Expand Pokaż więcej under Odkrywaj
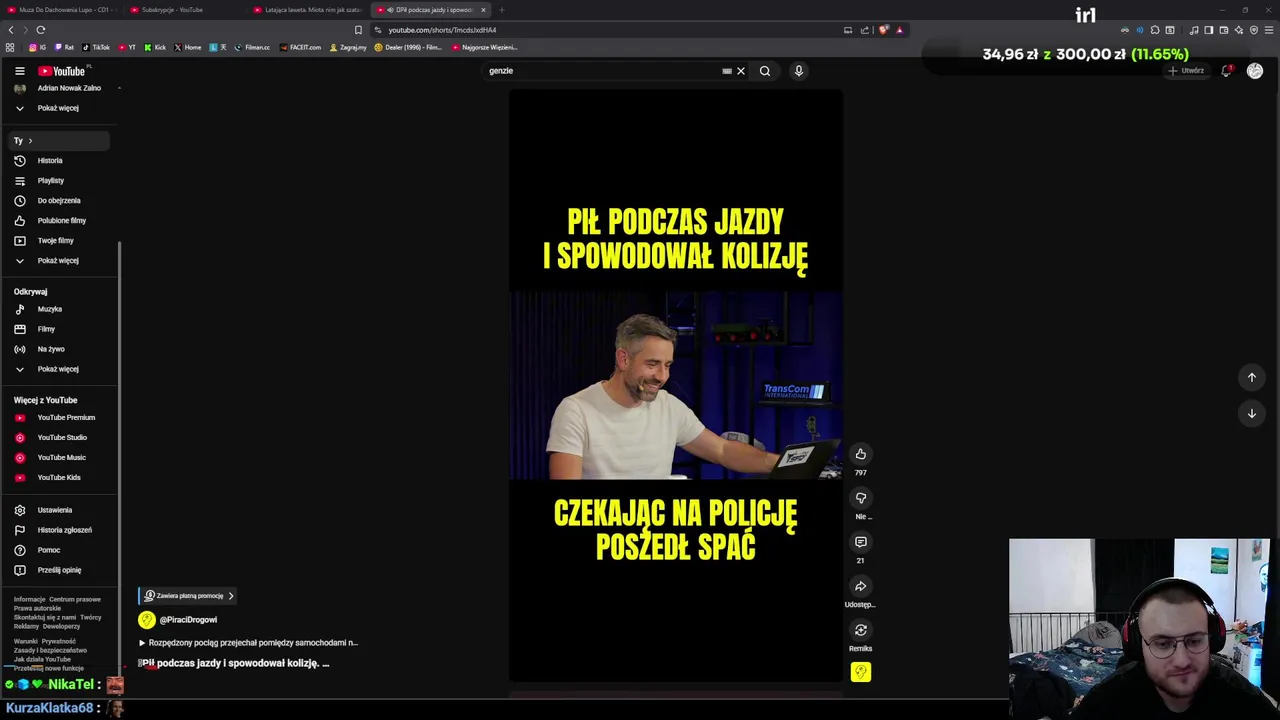 pyautogui.click(x=60, y=369)
